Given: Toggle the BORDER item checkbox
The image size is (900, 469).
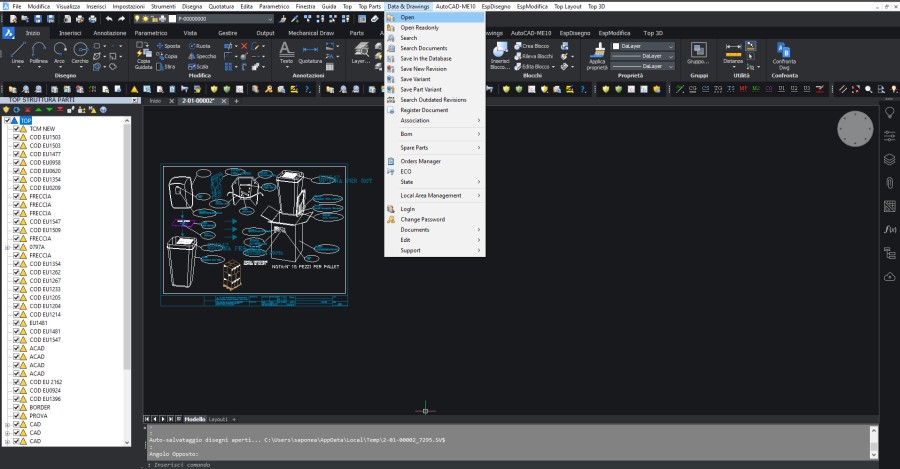Looking at the screenshot, I should pos(15,408).
